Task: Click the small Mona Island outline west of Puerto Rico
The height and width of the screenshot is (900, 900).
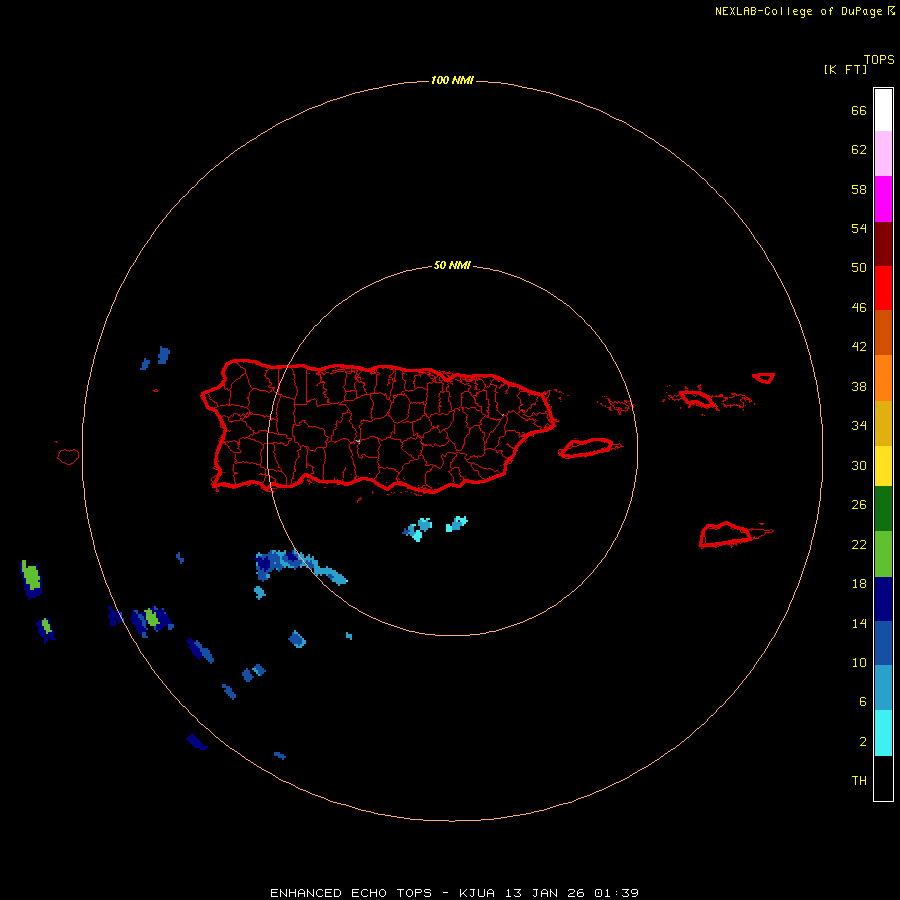Action: coord(68,456)
